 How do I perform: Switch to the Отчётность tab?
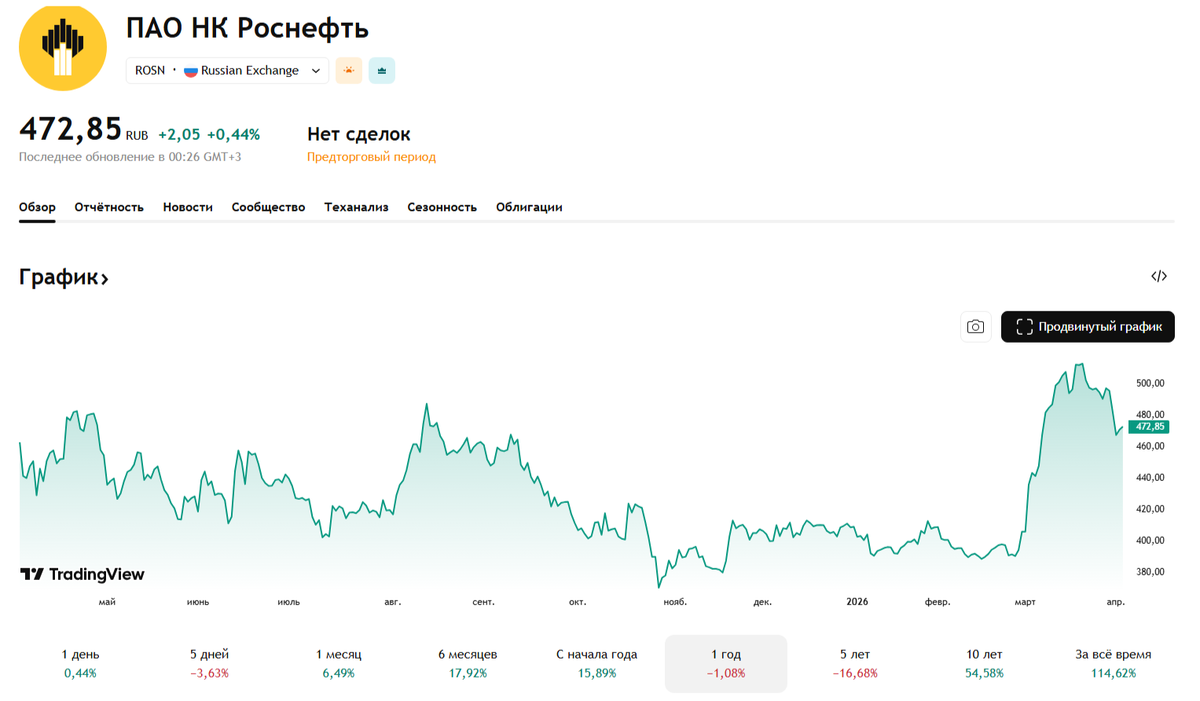pyautogui.click(x=109, y=207)
